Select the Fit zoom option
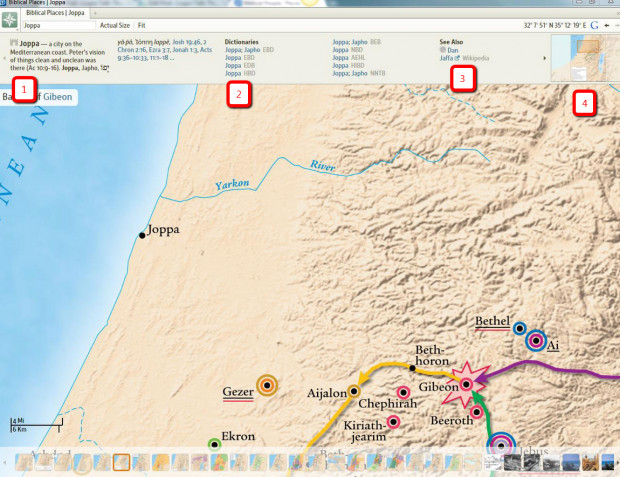The width and height of the screenshot is (620, 477). tap(142, 23)
